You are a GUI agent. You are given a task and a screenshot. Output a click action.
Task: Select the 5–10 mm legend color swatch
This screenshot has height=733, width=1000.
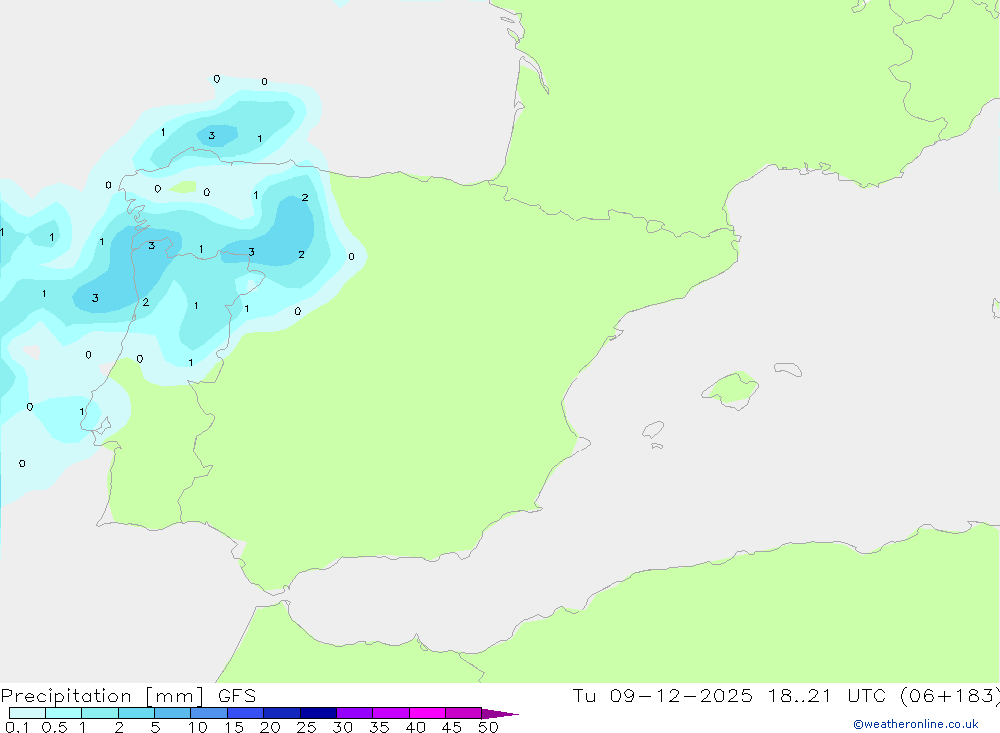pos(173,713)
